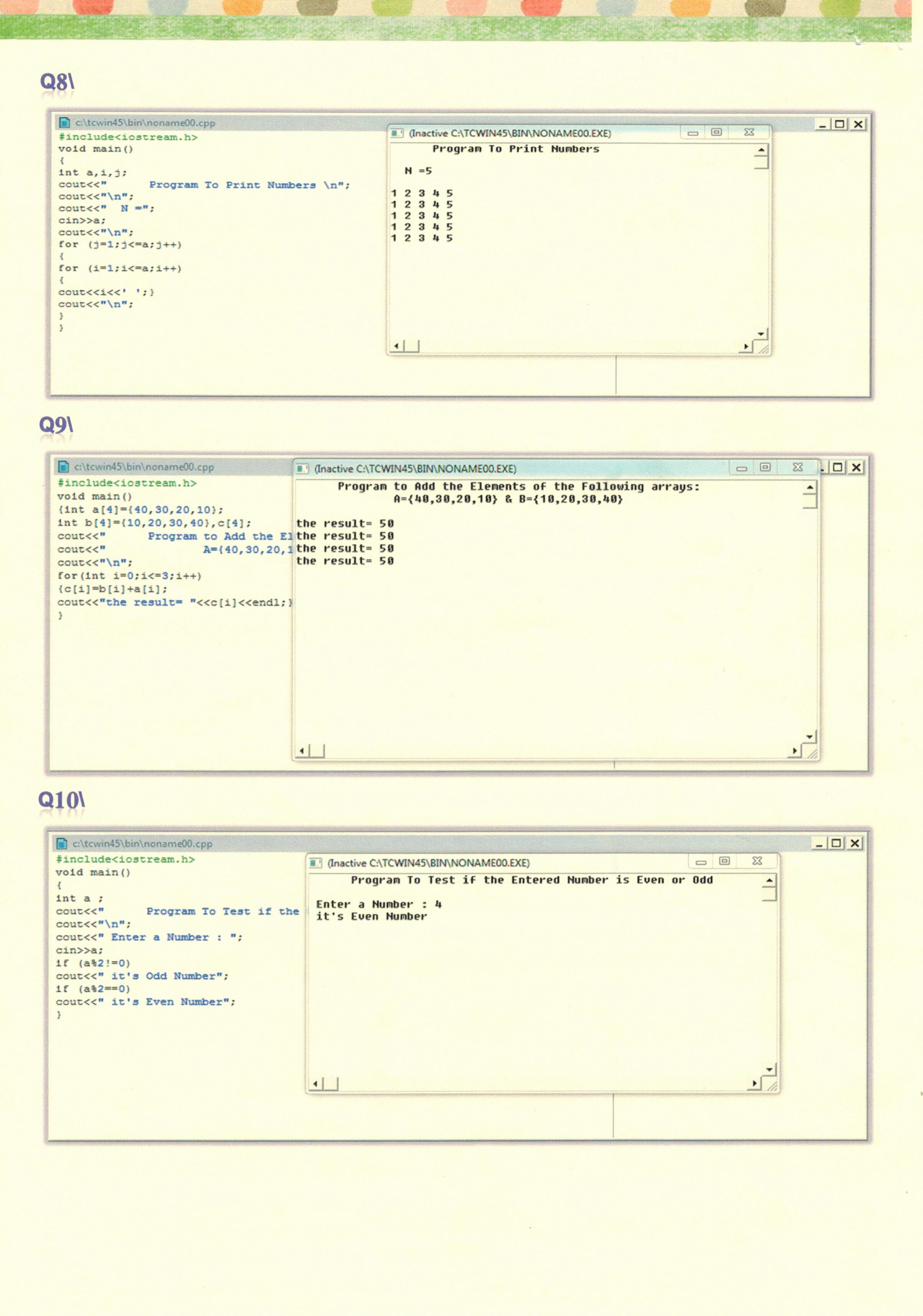This screenshot has width=923, height=1316.
Task: Click scroll-right arrow in Q8 output window
Action: click(746, 347)
